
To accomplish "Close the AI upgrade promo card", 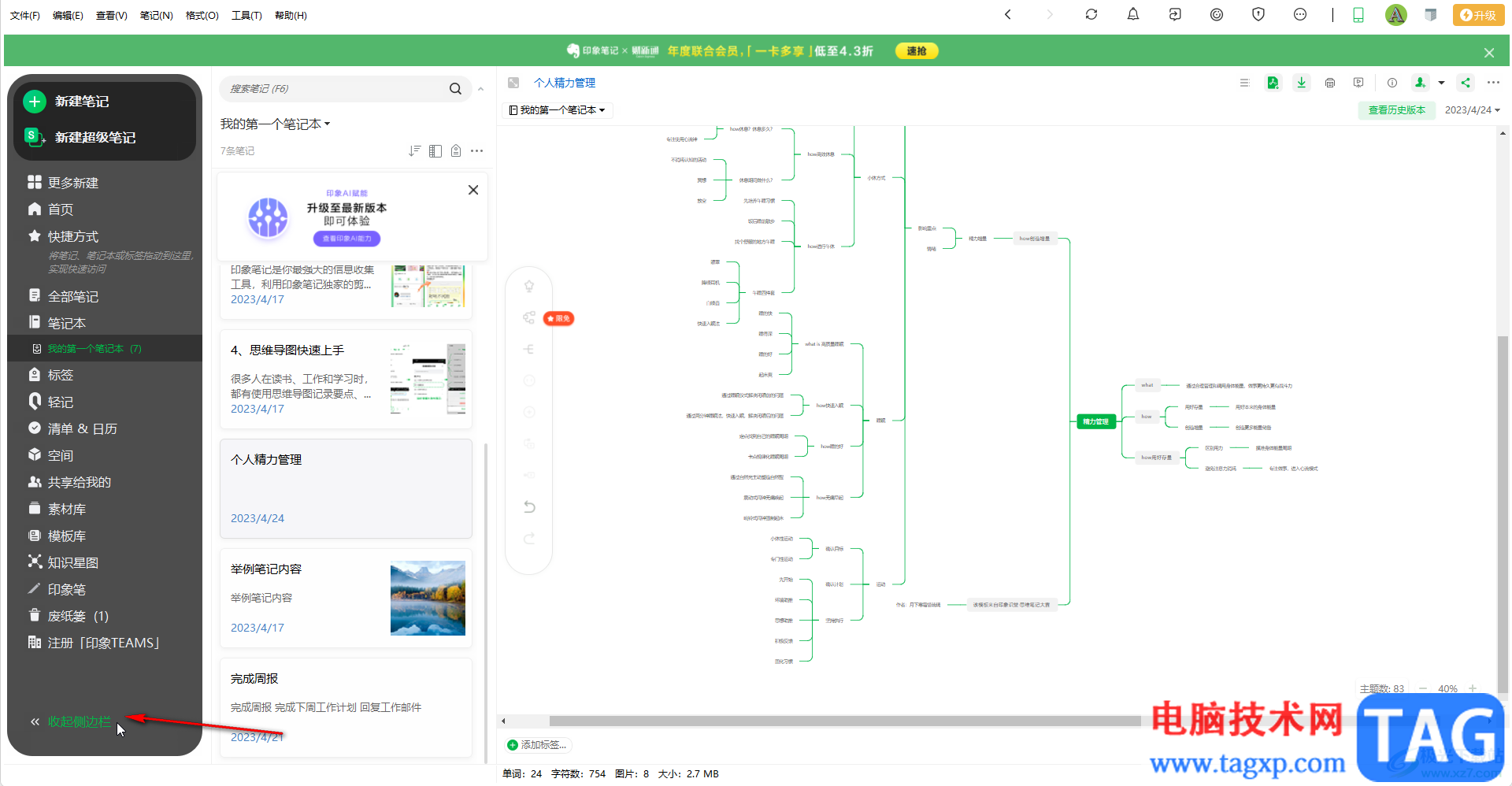I will point(473,190).
